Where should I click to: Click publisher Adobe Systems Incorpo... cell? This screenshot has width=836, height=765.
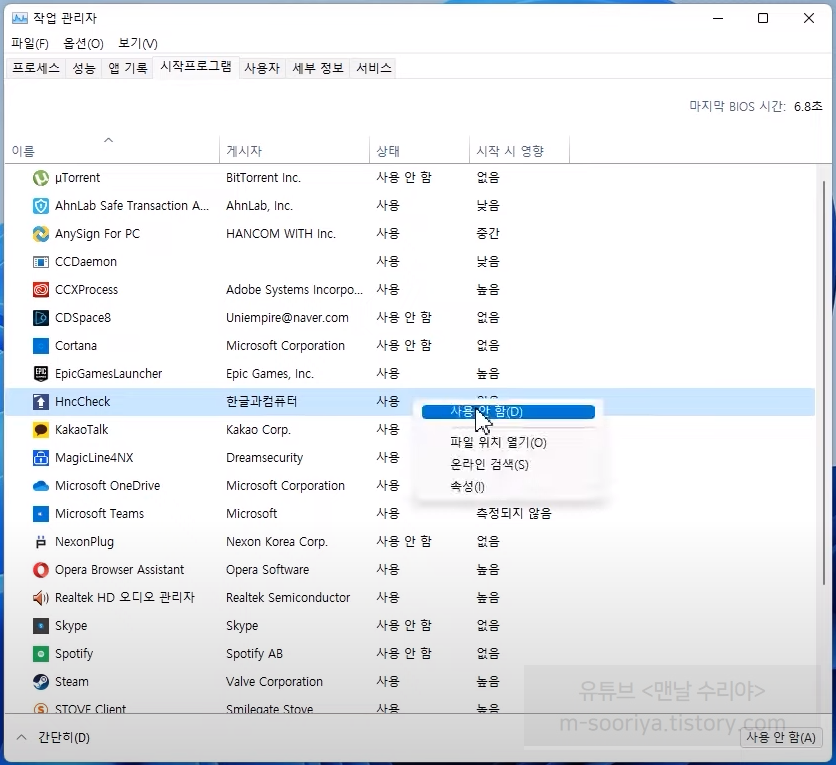tap(294, 289)
